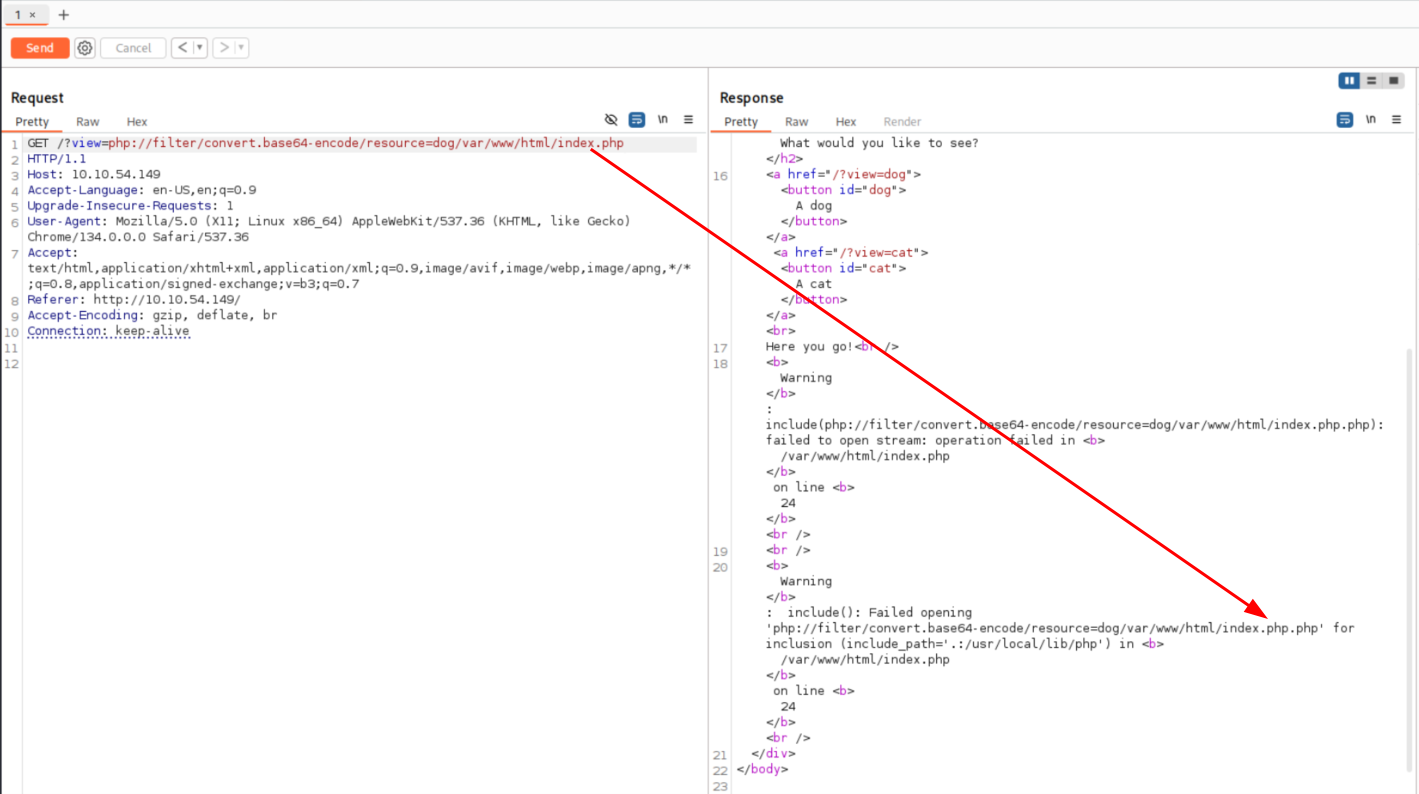Click 'Here you go!' response line

click(832, 347)
